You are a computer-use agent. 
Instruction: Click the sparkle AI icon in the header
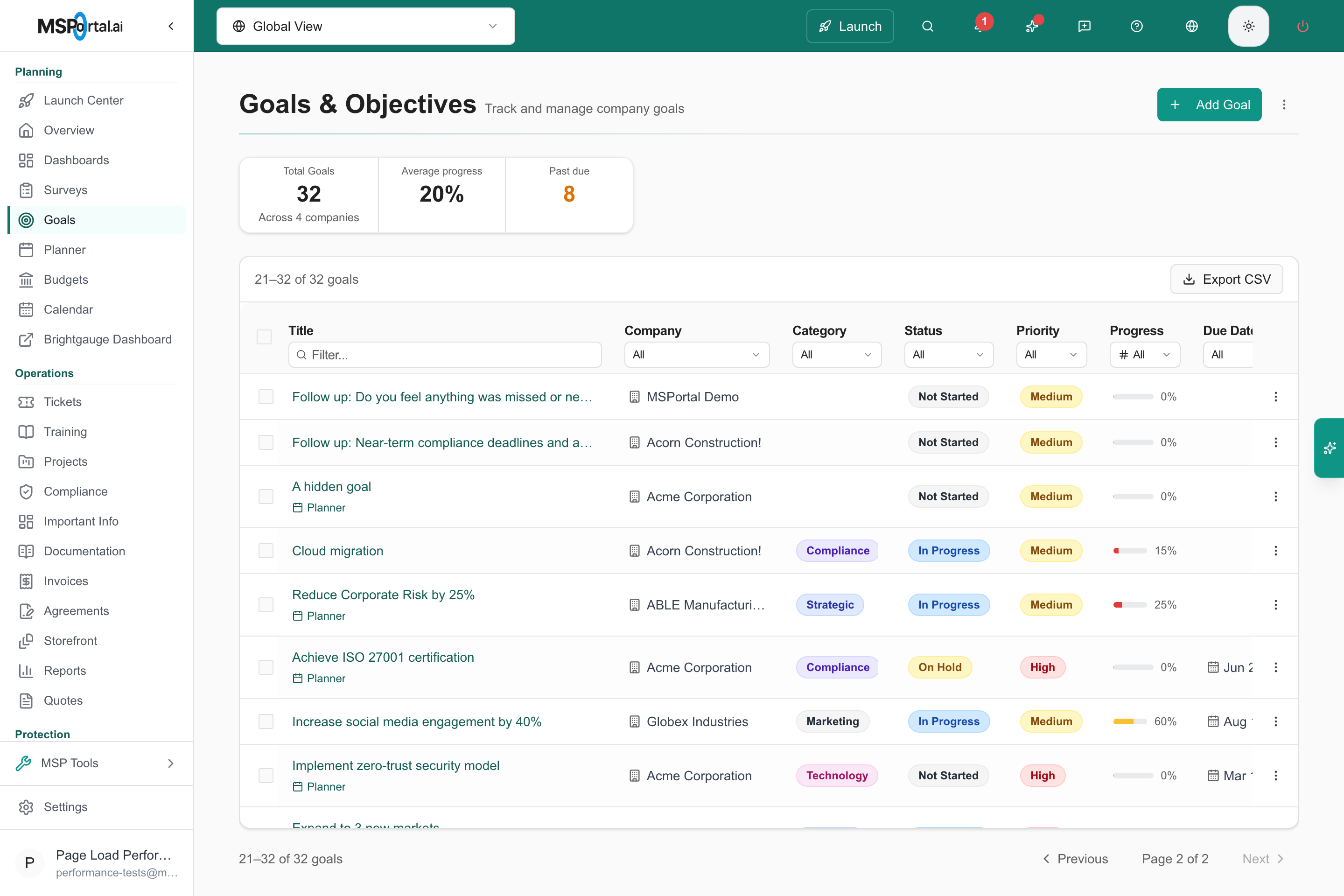[1032, 26]
